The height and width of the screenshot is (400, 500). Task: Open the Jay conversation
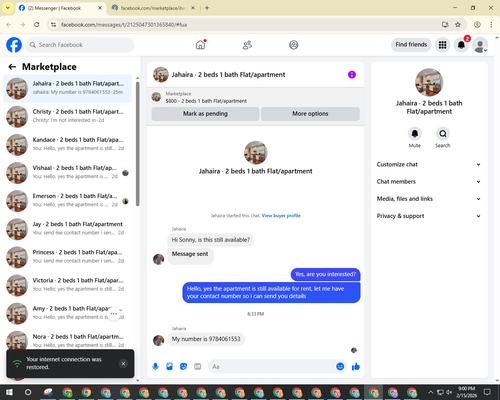[x=68, y=229]
